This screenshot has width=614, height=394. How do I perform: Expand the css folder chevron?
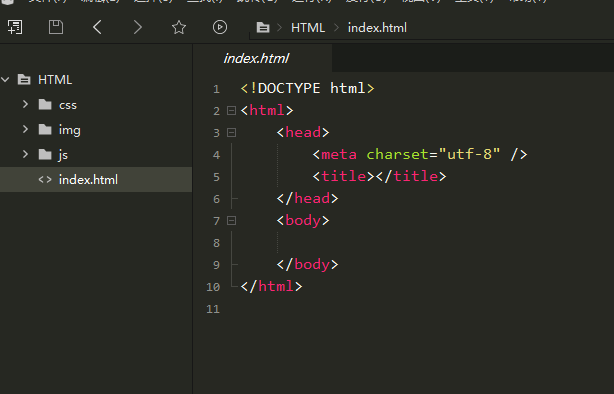[25, 105]
